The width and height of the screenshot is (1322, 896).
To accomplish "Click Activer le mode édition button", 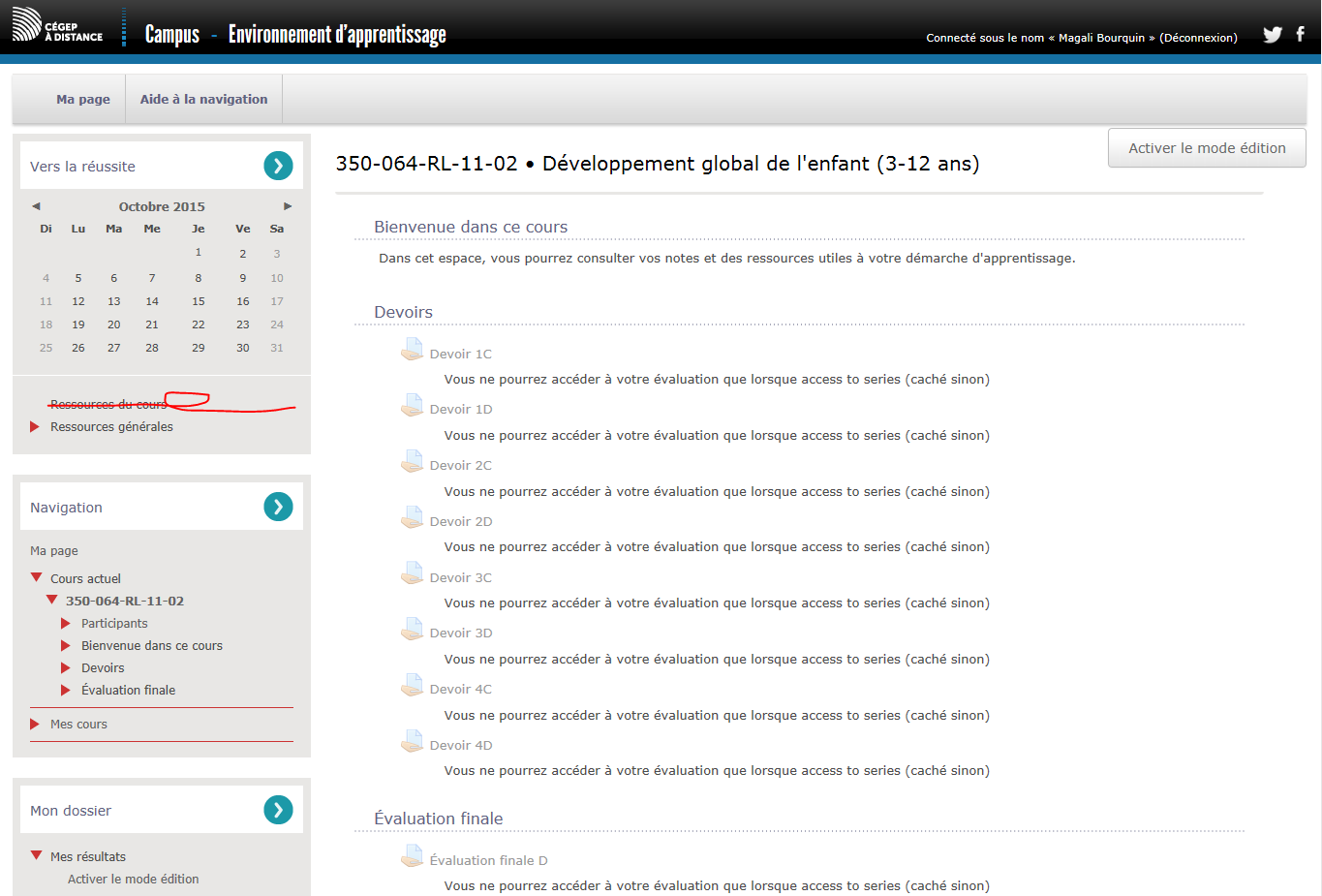I will [1207, 148].
